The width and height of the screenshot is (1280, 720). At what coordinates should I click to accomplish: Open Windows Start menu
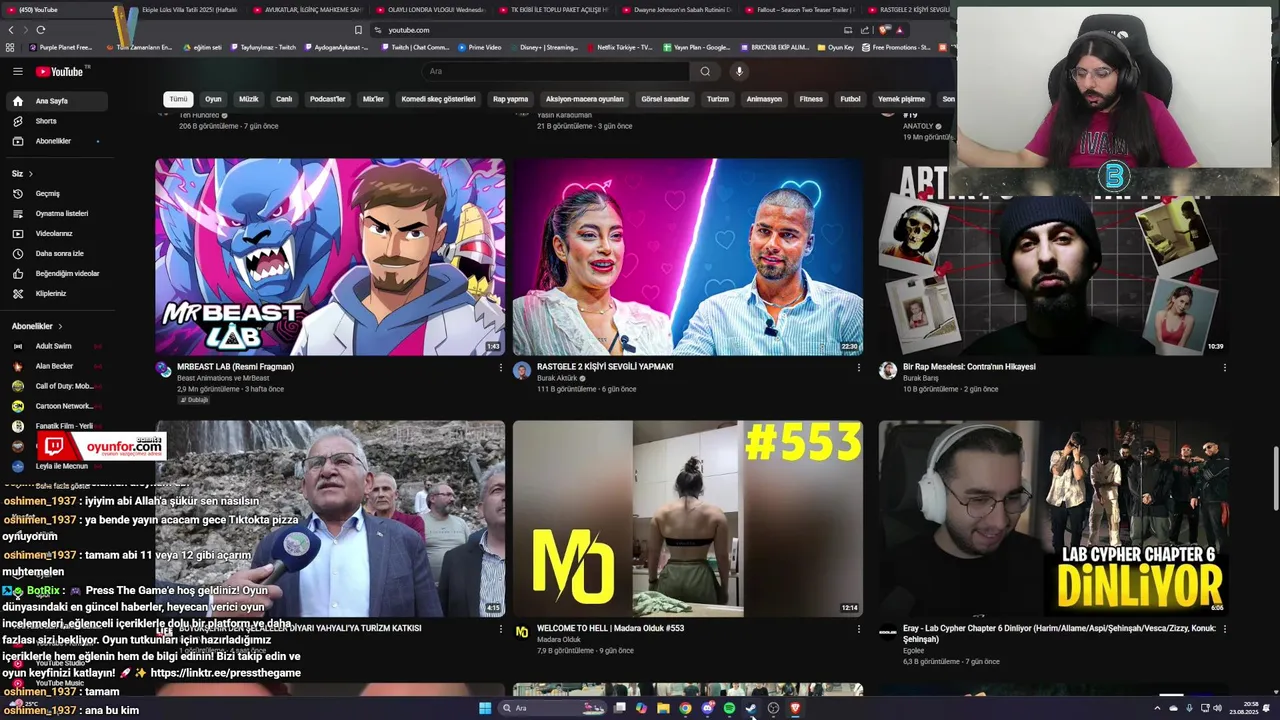pyautogui.click(x=485, y=708)
